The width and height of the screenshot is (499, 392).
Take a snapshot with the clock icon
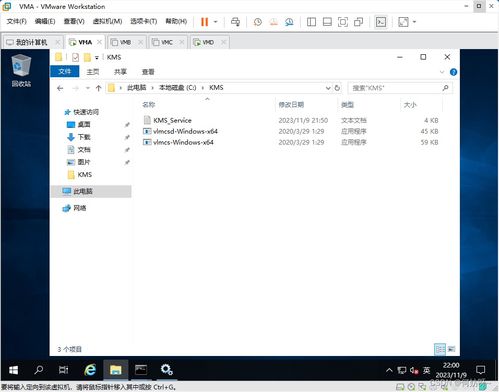coord(257,22)
